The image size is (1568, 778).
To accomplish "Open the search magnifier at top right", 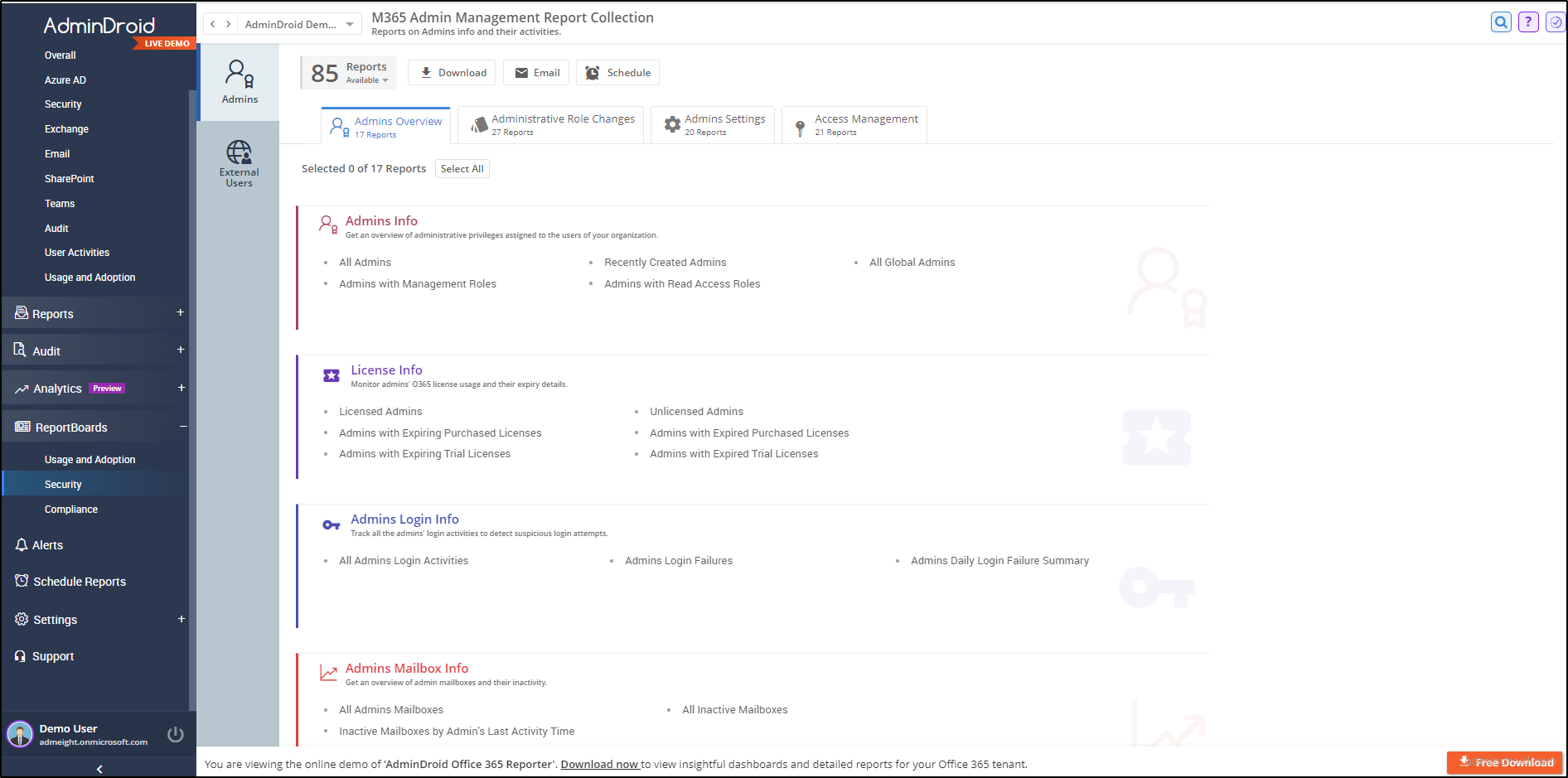I will [x=1501, y=22].
